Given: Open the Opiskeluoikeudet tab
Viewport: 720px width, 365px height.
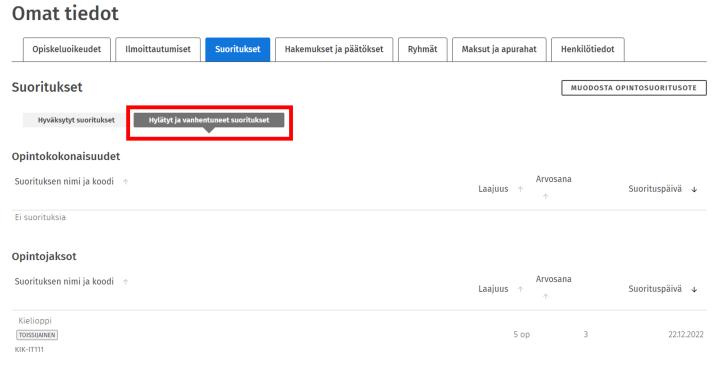Looking at the screenshot, I should point(67,49).
